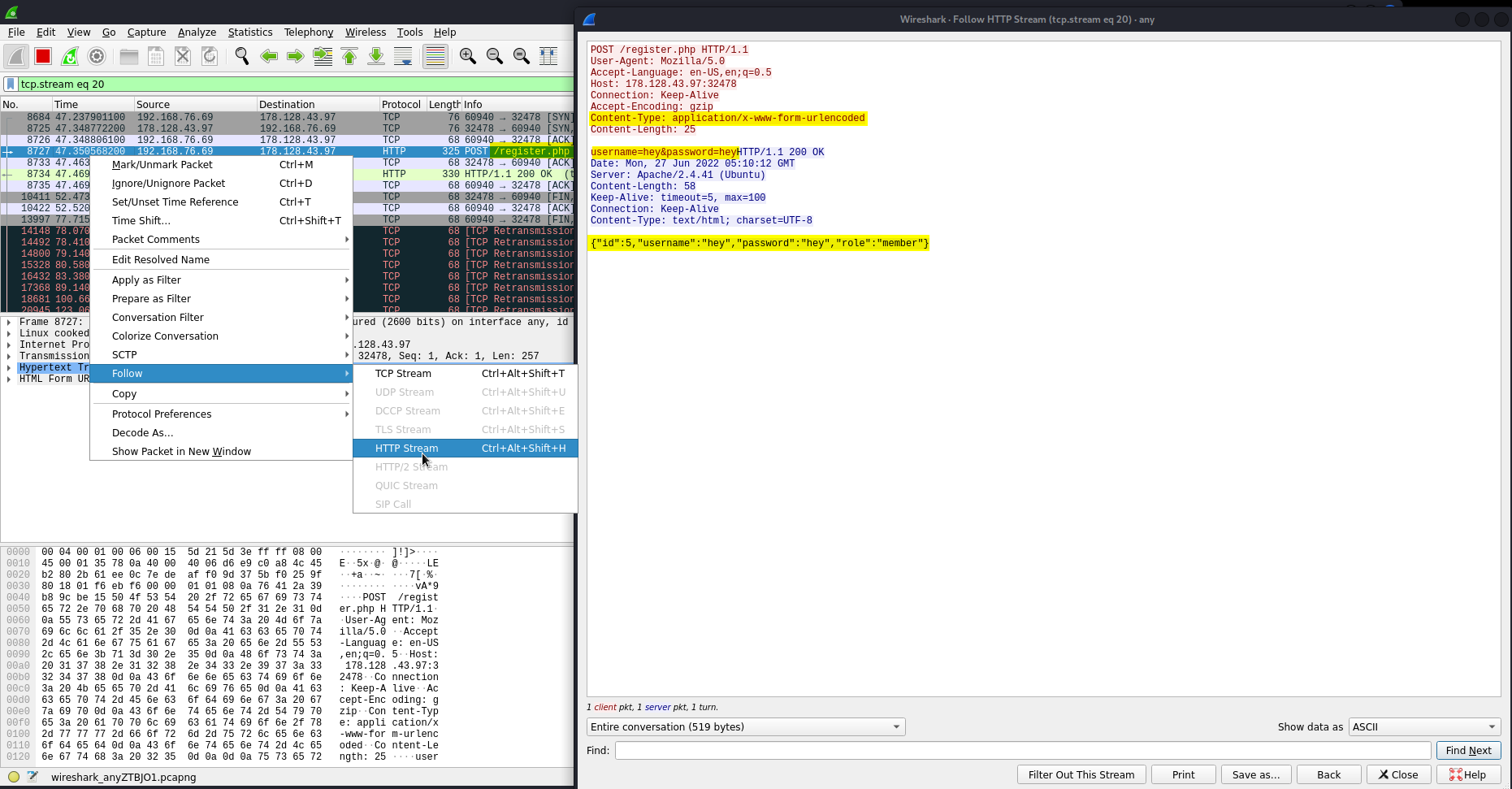Expand Apply as Filter submenu
Image resolution: width=1512 pixels, height=789 pixels.
221,280
